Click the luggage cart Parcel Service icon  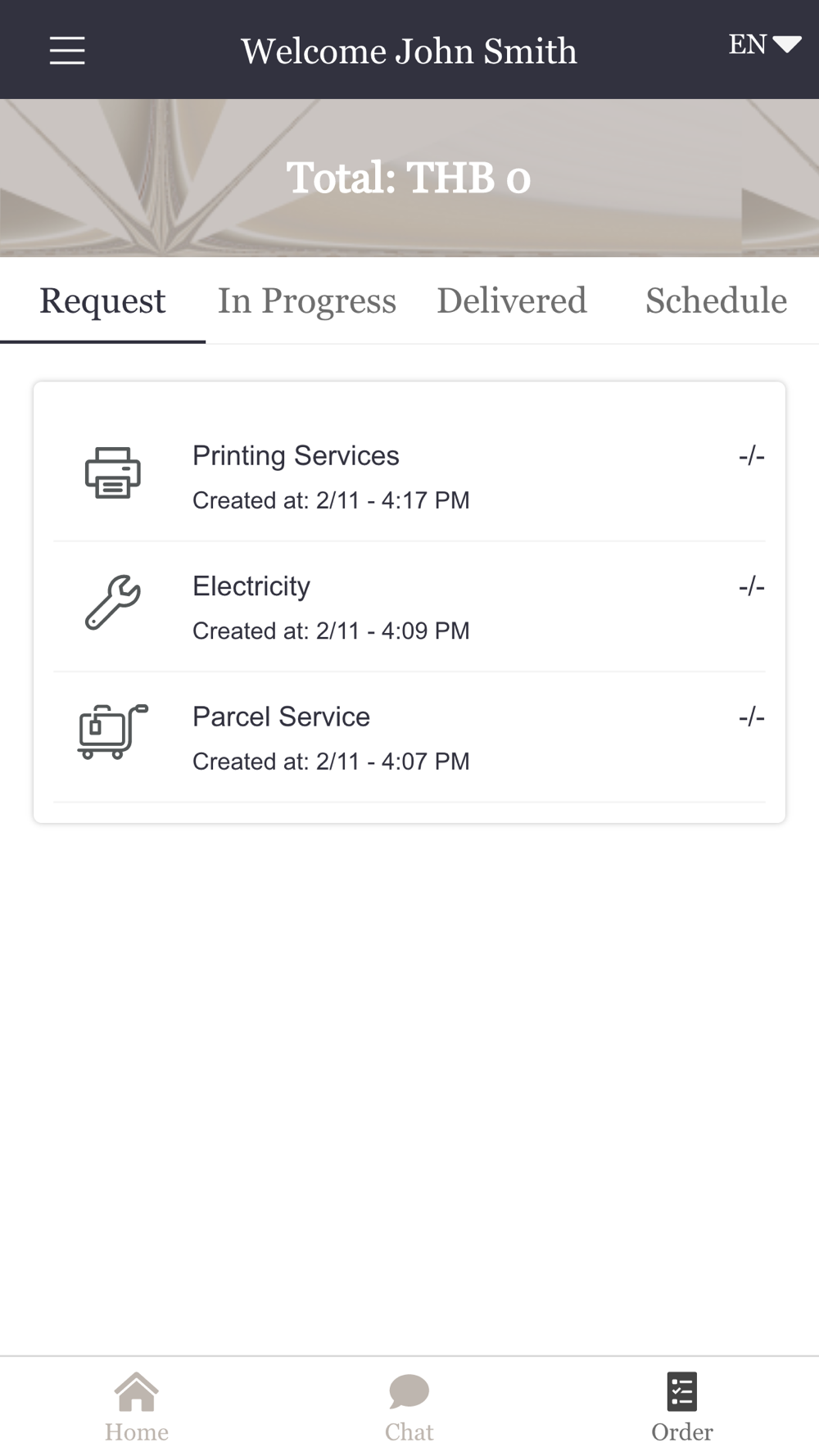(x=113, y=731)
